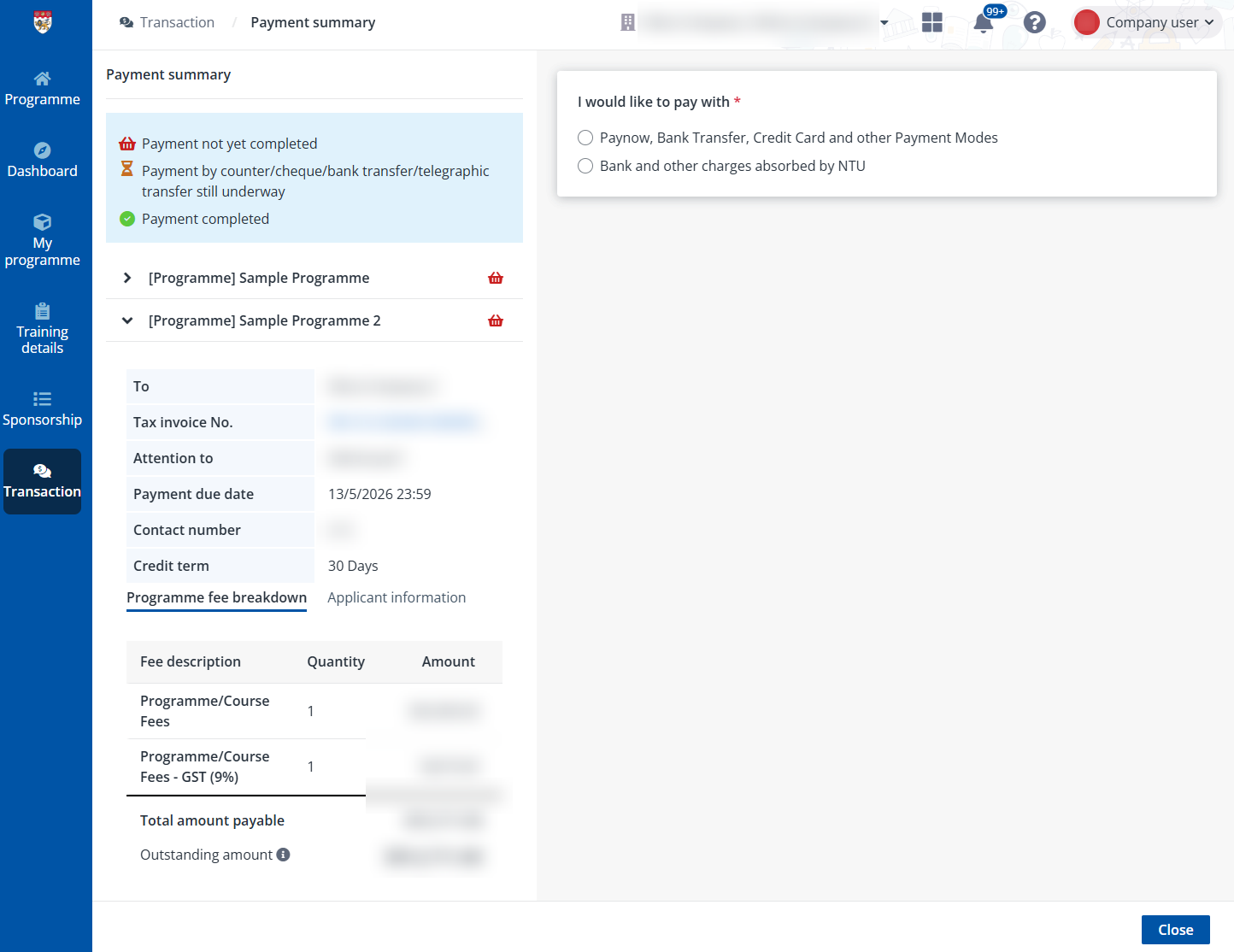1234x952 pixels.
Task: Click the Total amount payable label
Action: (212, 820)
